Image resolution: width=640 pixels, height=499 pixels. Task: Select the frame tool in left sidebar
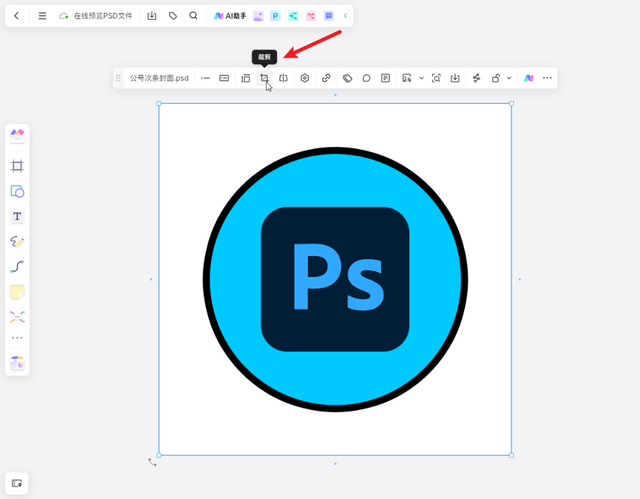click(x=17, y=166)
